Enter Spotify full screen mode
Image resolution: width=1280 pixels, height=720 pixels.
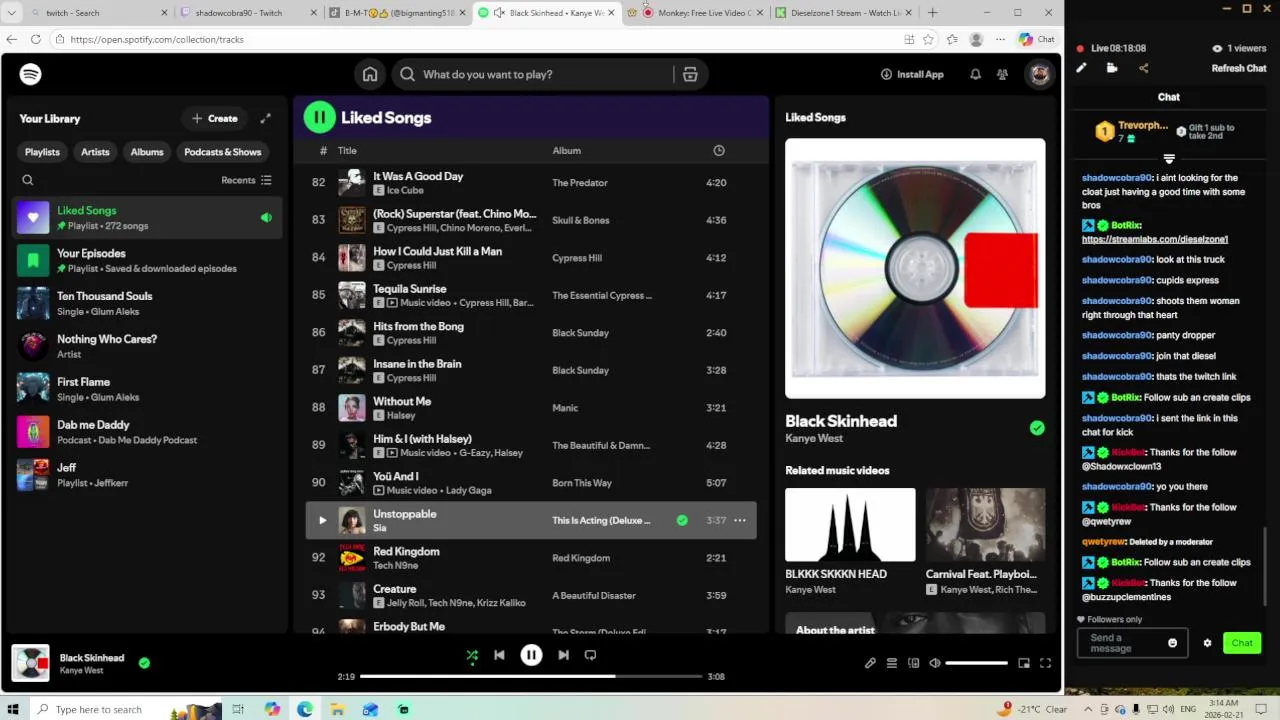point(1045,663)
